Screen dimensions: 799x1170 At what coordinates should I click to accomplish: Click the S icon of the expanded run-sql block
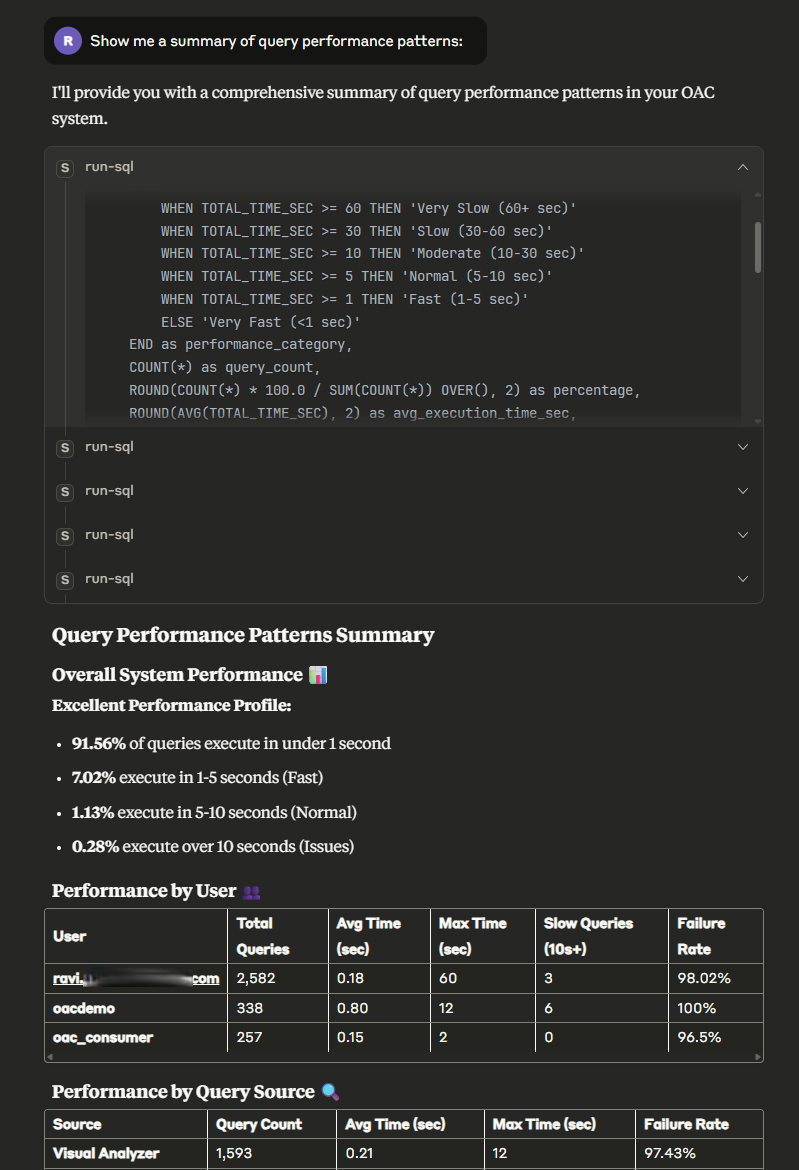pyautogui.click(x=66, y=168)
